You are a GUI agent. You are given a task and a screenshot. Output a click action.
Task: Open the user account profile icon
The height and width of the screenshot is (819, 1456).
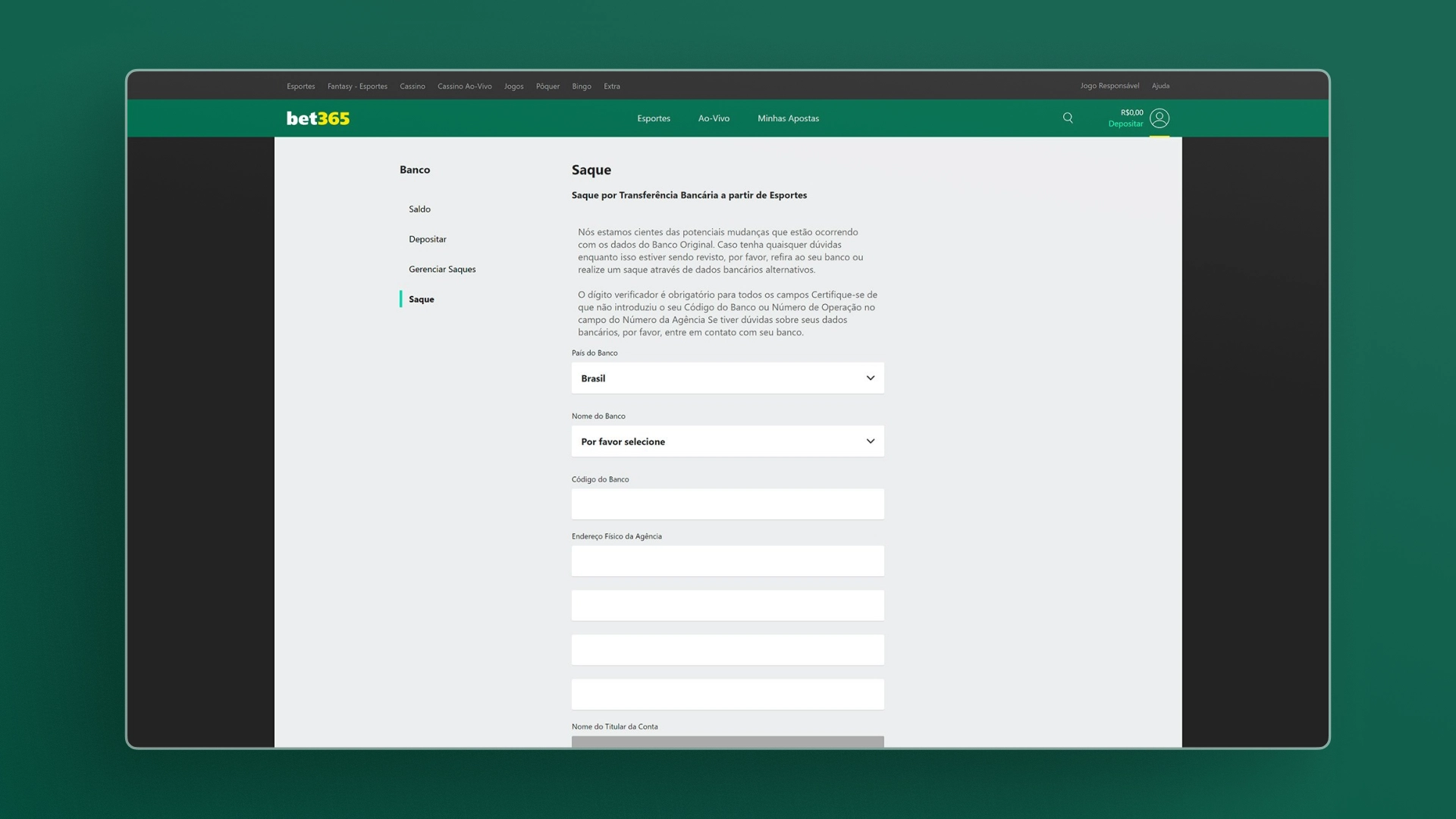[x=1159, y=118]
